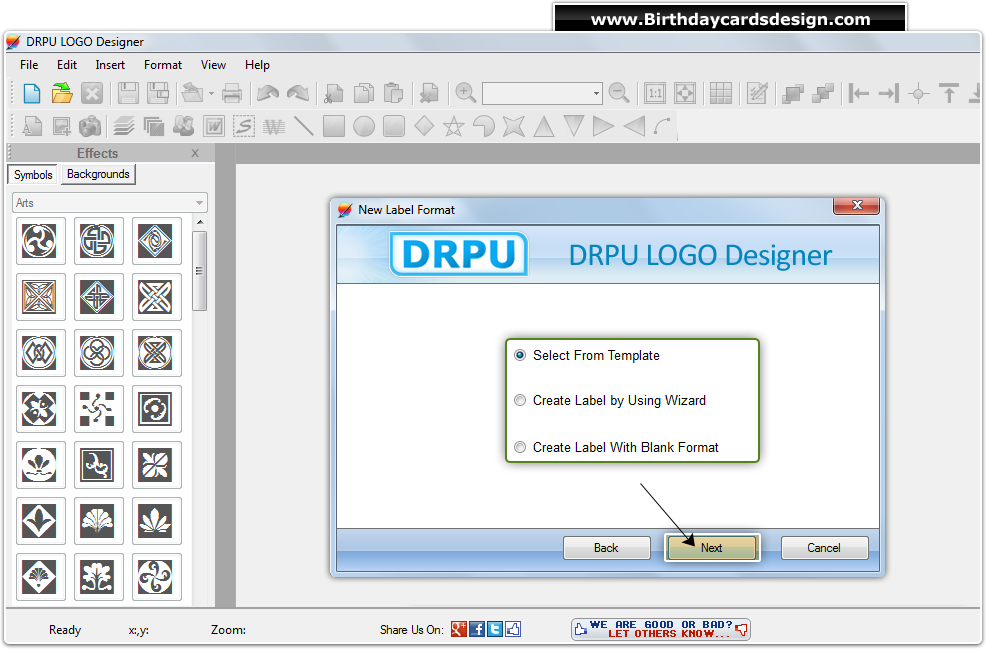Viewport: 986px width, 649px height.
Task: Click the fit to window icon
Action: pos(685,93)
